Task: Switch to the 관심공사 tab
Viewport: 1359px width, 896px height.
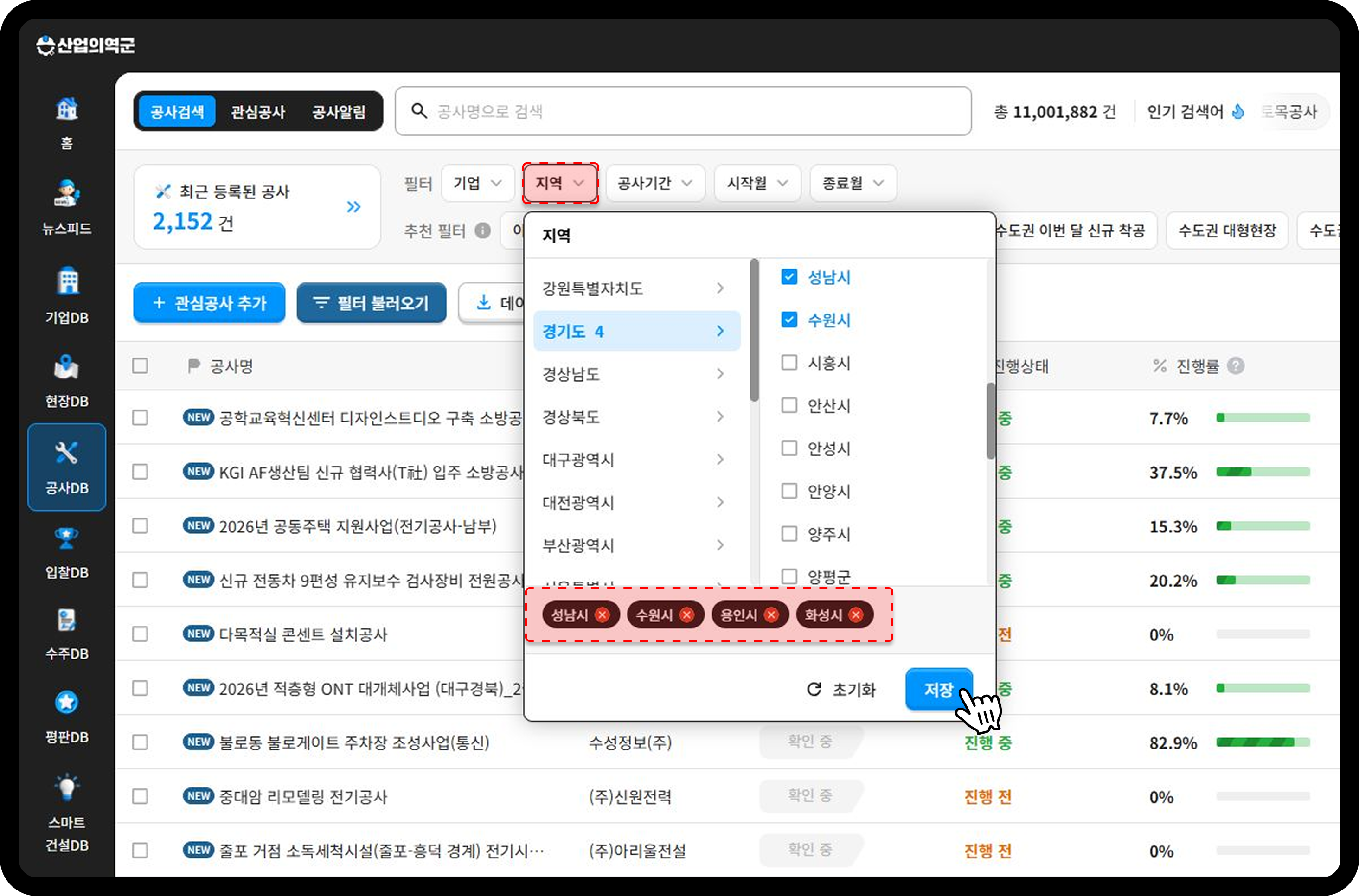Action: click(x=258, y=111)
